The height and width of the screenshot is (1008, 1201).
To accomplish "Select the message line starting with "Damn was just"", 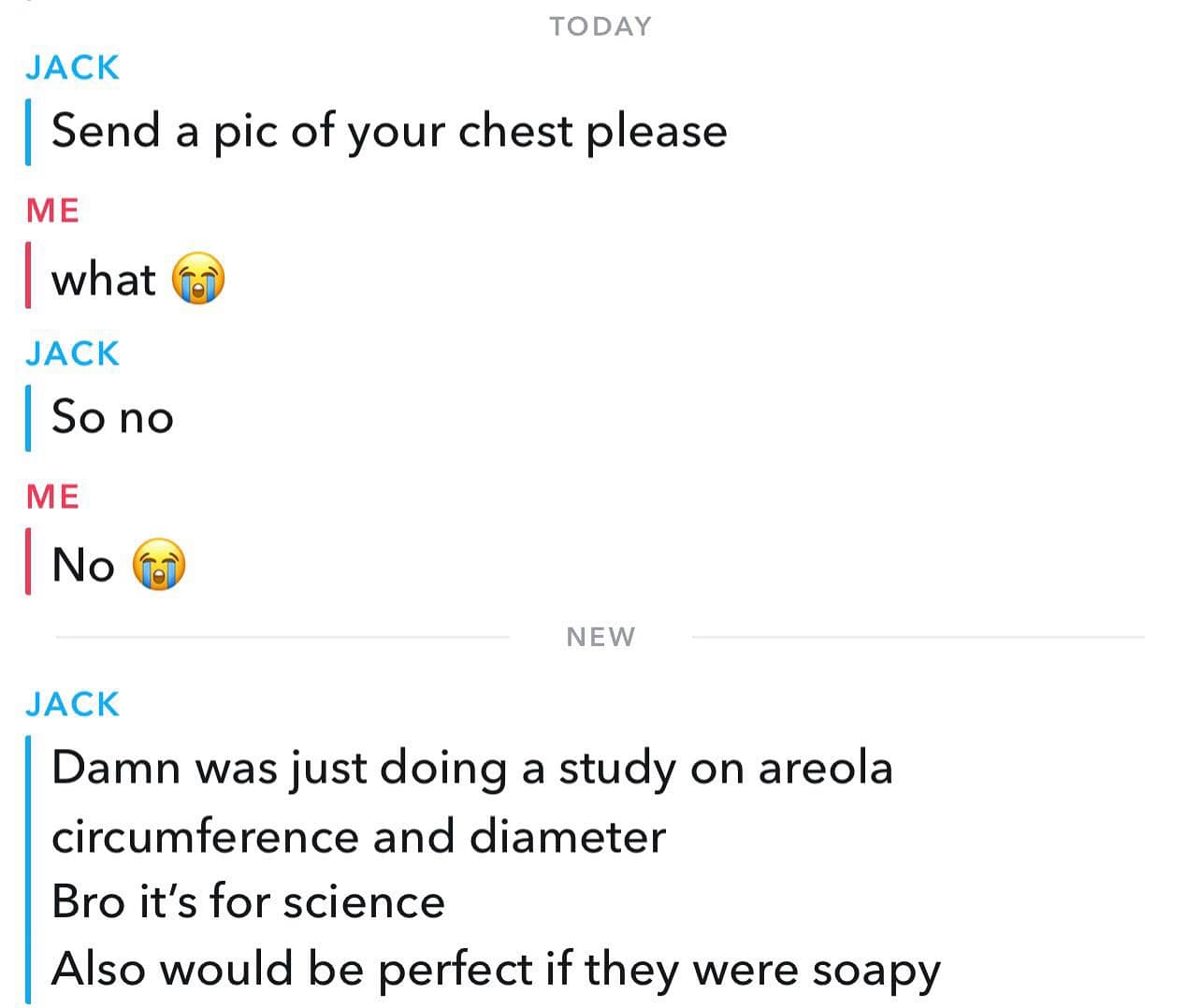I will 471,769.
